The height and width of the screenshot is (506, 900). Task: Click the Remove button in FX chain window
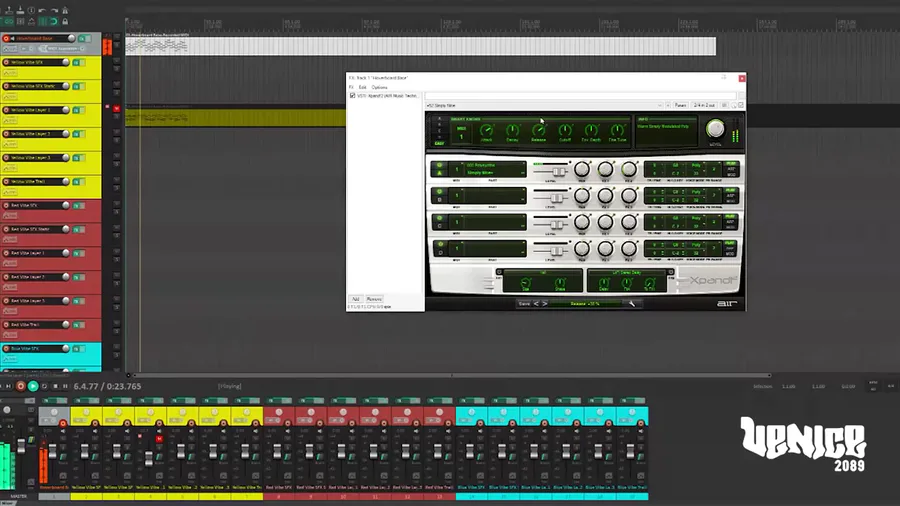374,299
